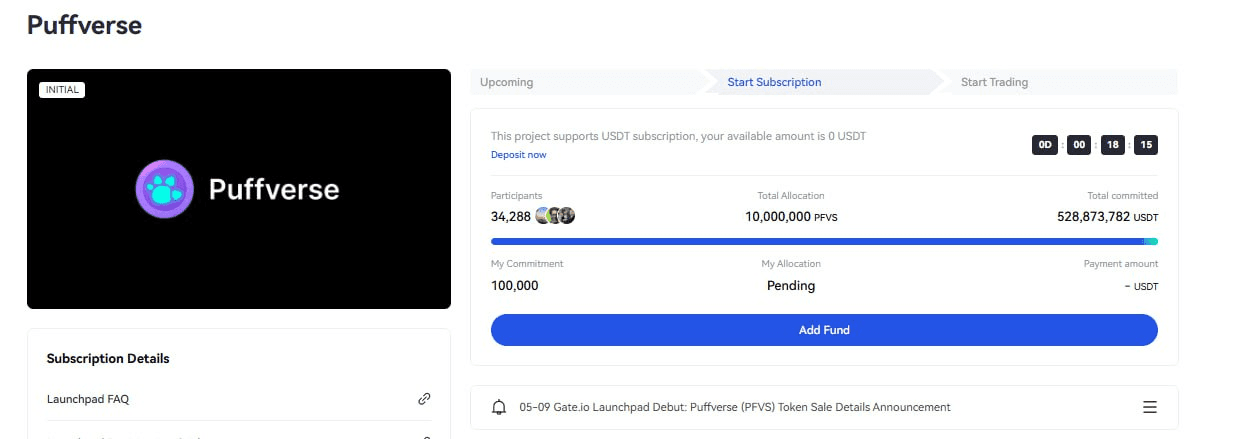Image resolution: width=1245 pixels, height=439 pixels.
Task: Click My Commitment value 100,000
Action: (515, 285)
